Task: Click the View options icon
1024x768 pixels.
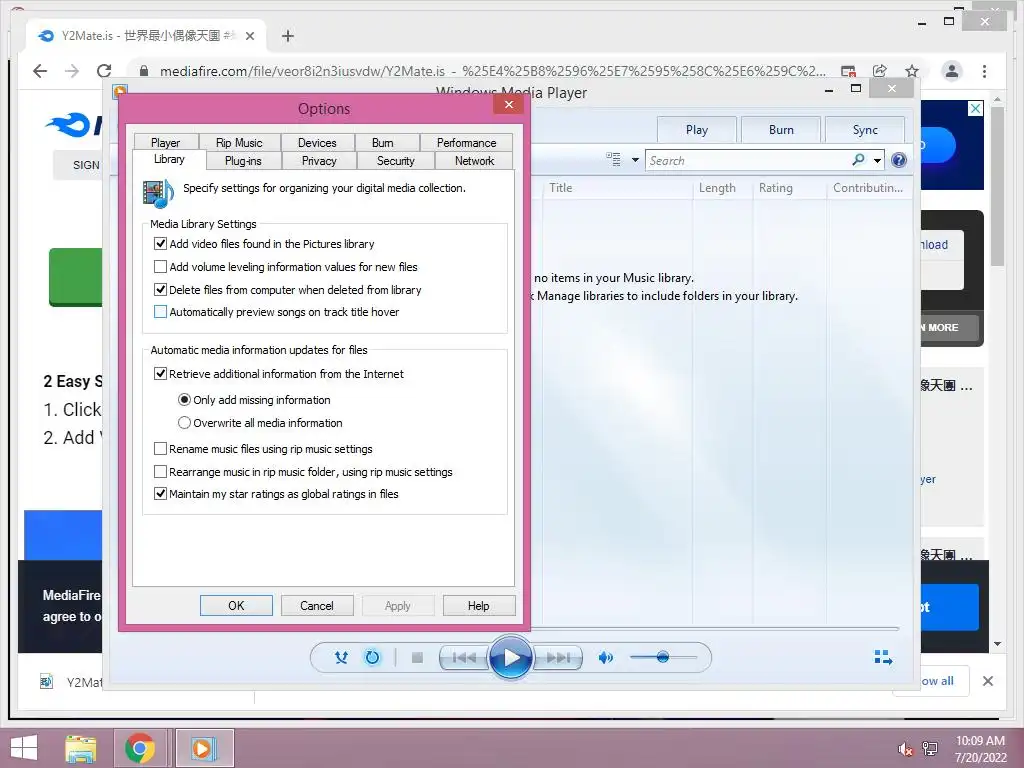Action: tap(613, 159)
